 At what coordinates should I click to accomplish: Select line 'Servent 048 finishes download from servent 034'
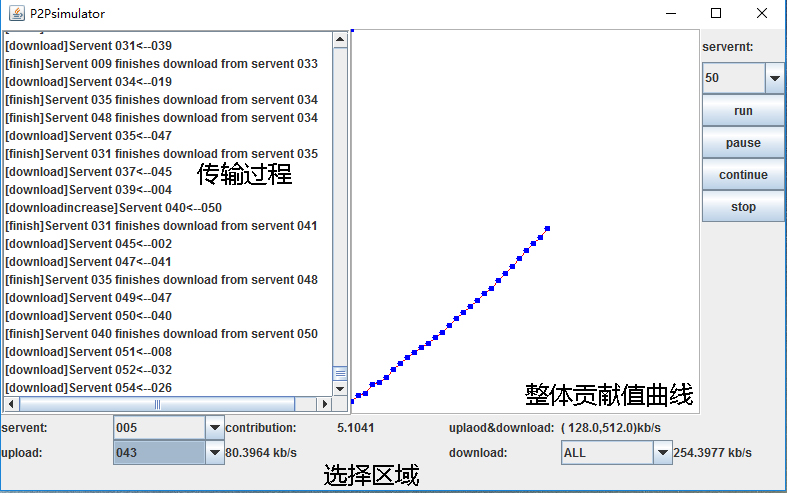161,118
